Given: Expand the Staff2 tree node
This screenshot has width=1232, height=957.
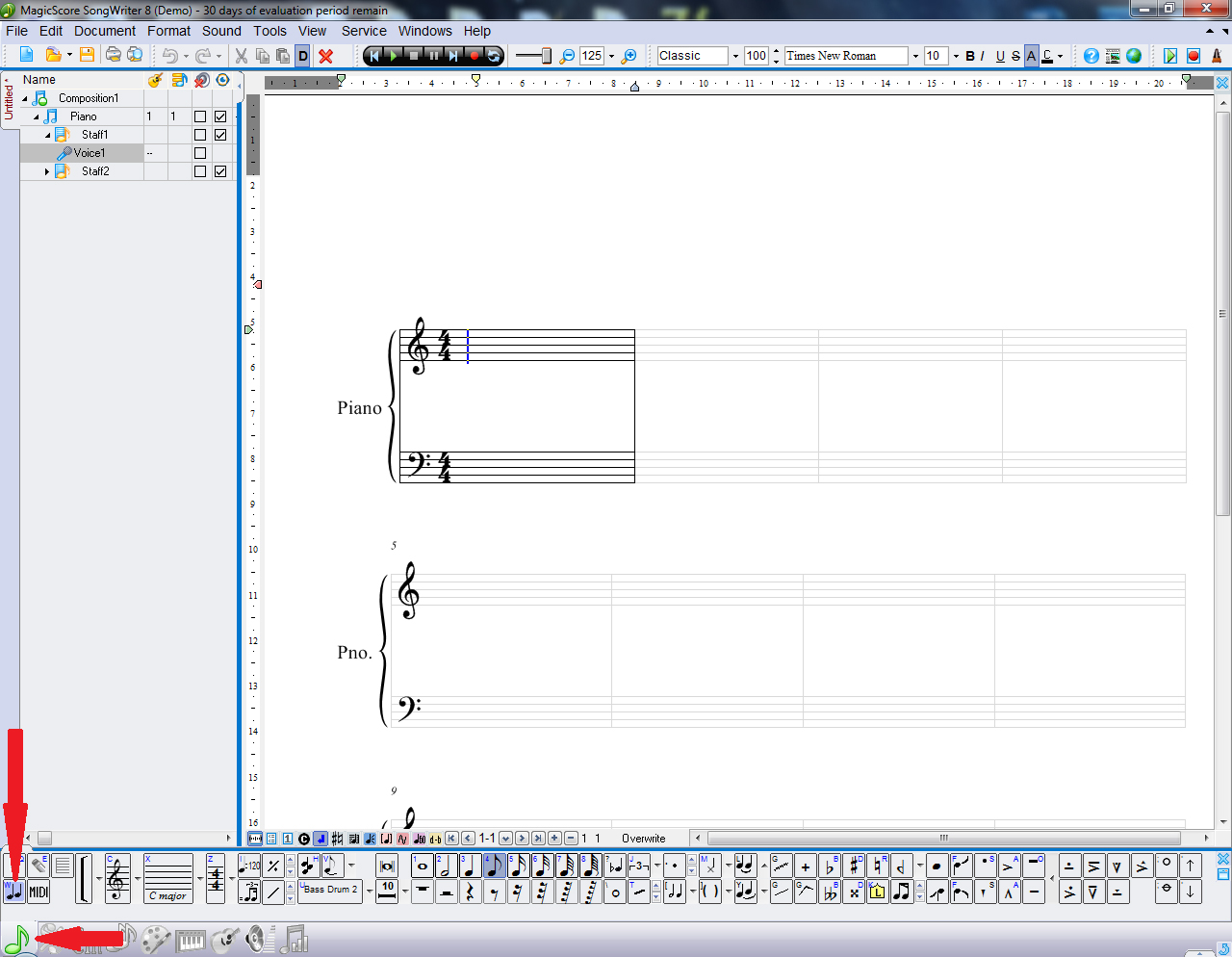Looking at the screenshot, I should [47, 171].
